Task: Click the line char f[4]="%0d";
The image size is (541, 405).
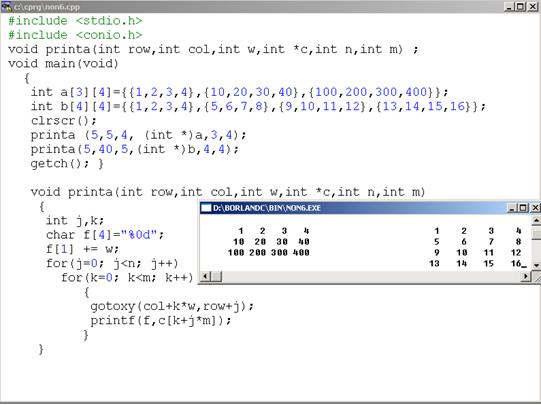Action: [x=105, y=235]
